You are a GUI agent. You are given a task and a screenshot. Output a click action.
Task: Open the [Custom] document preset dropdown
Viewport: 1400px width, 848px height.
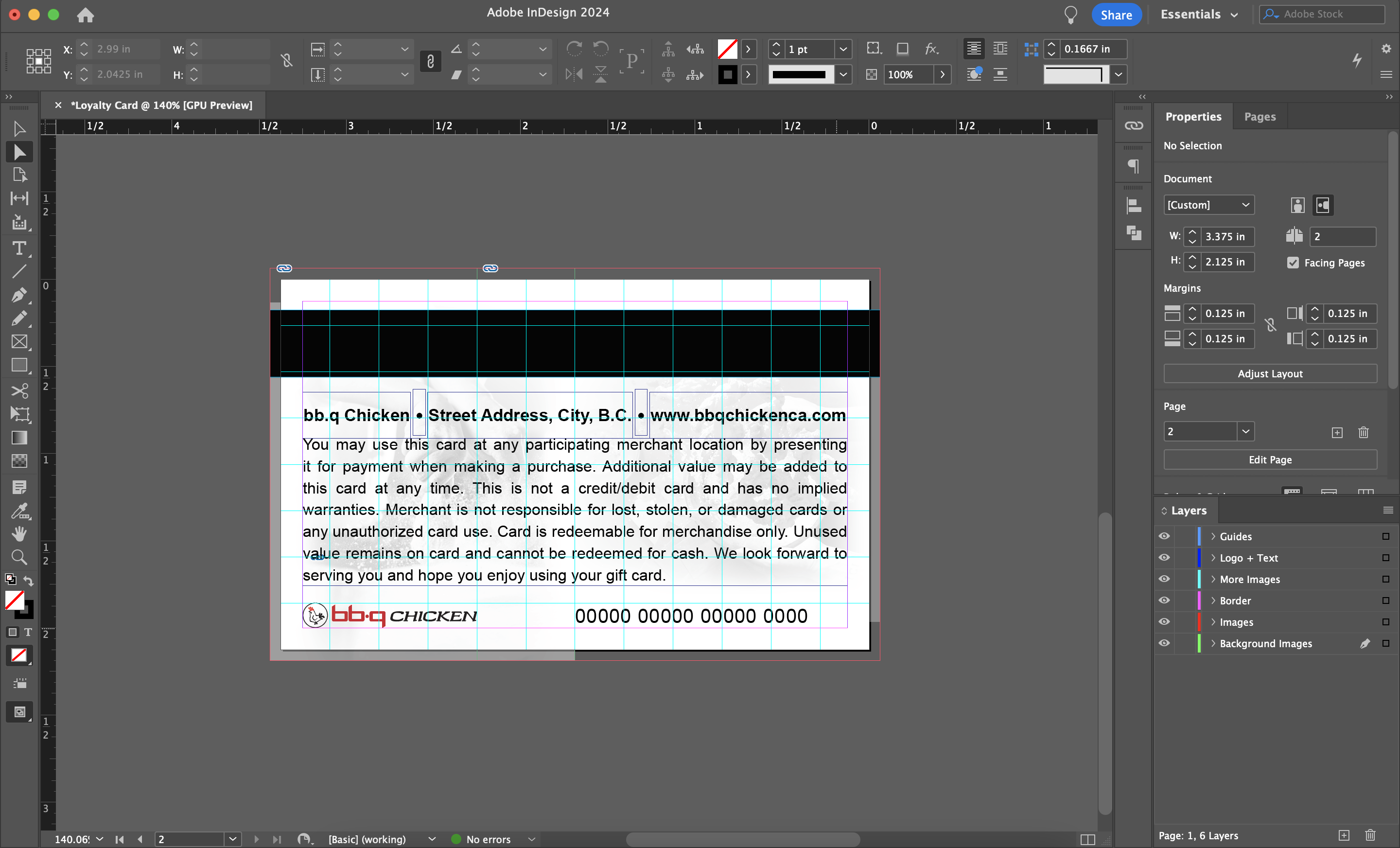(1208, 205)
